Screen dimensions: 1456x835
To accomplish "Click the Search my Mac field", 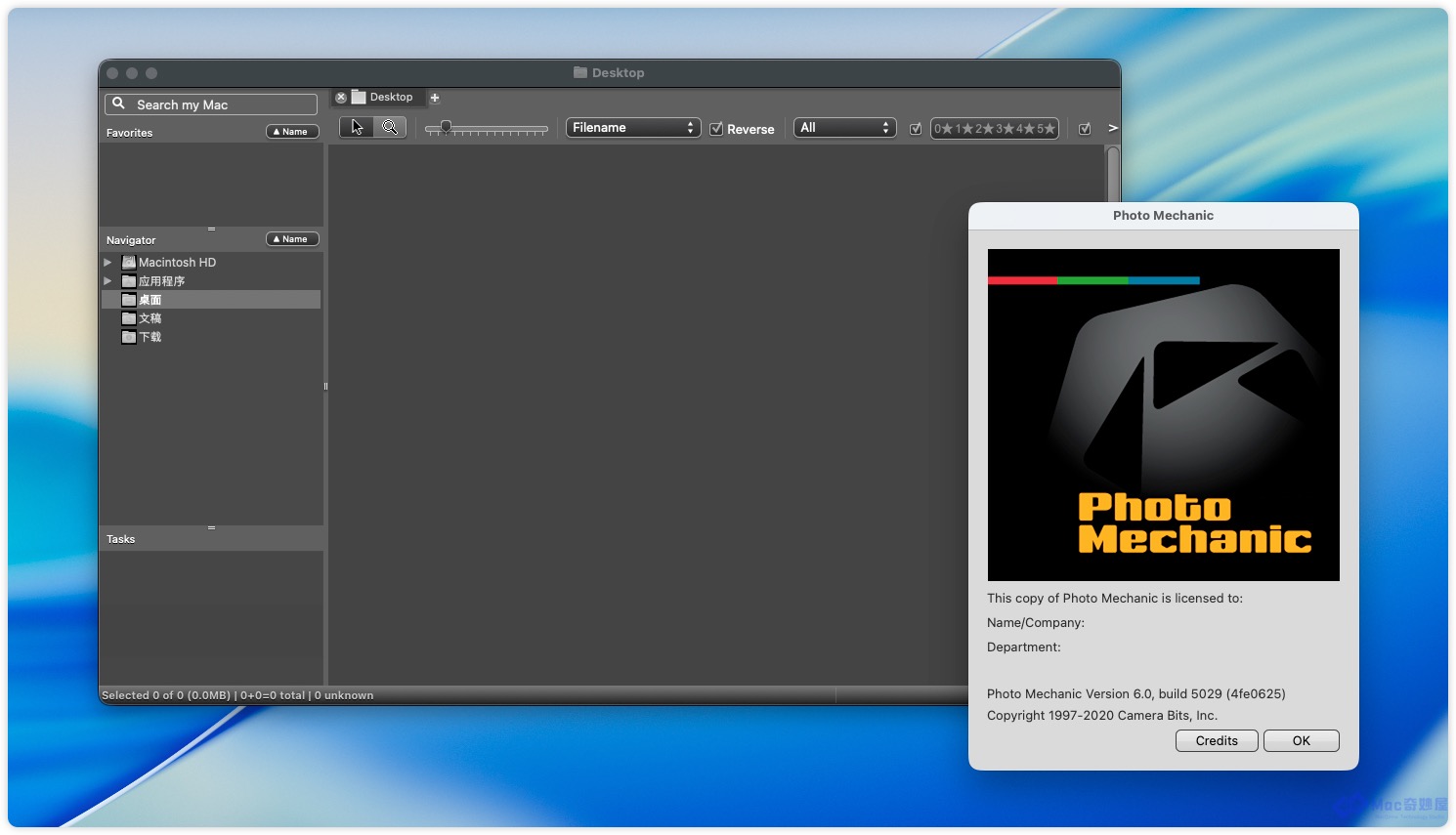I will click(211, 104).
